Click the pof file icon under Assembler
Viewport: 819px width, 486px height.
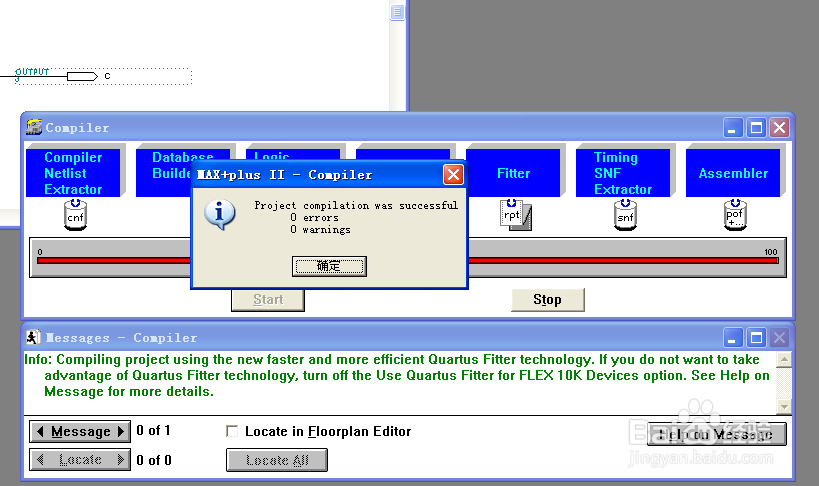pos(735,215)
